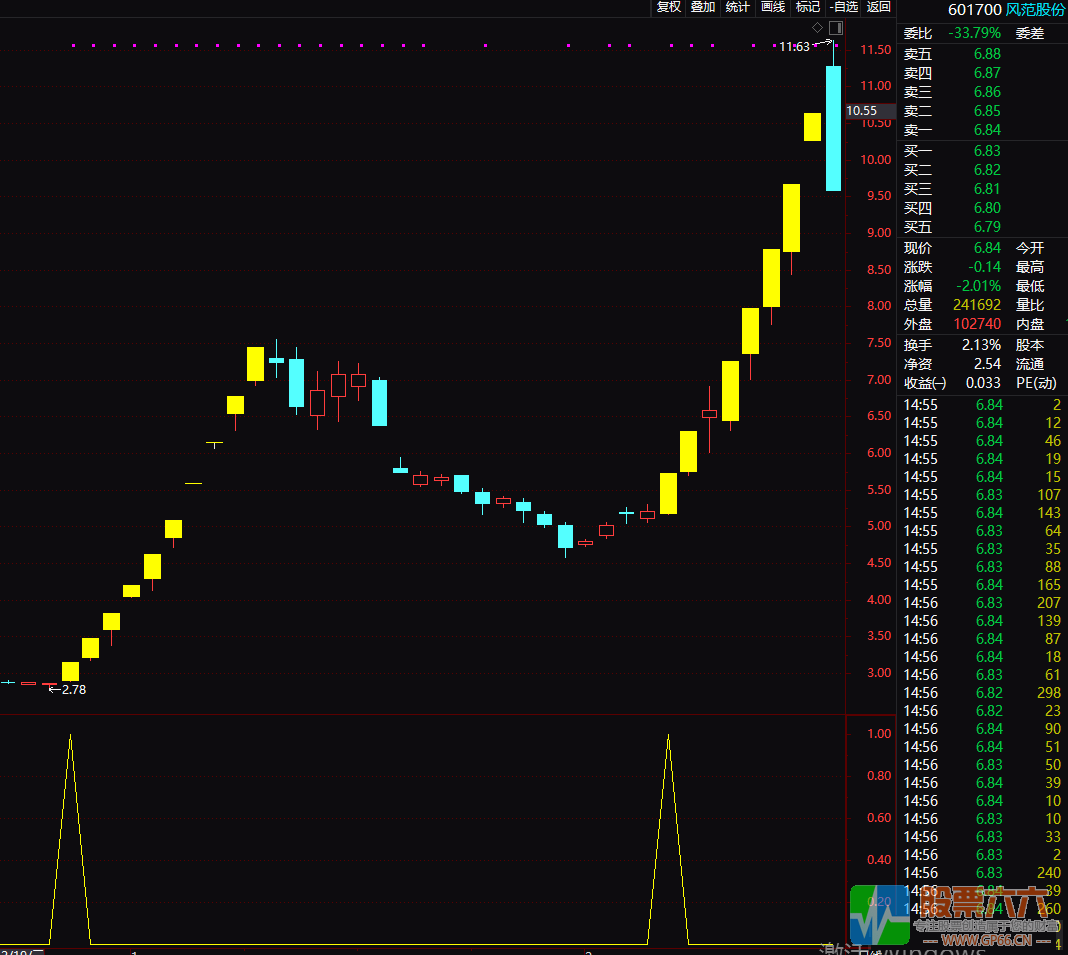Click the 10.55 price label on axis
The height and width of the screenshot is (955, 1068).
pos(861,111)
